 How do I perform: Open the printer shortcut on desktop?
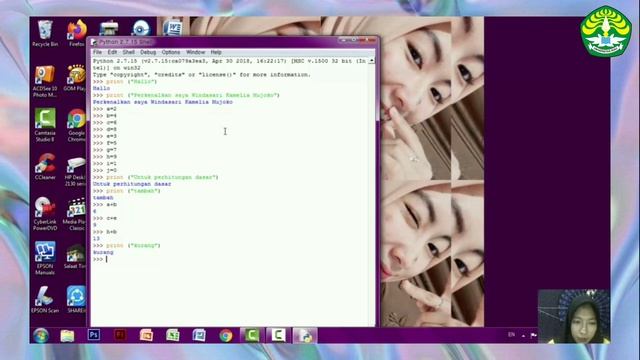109,28
